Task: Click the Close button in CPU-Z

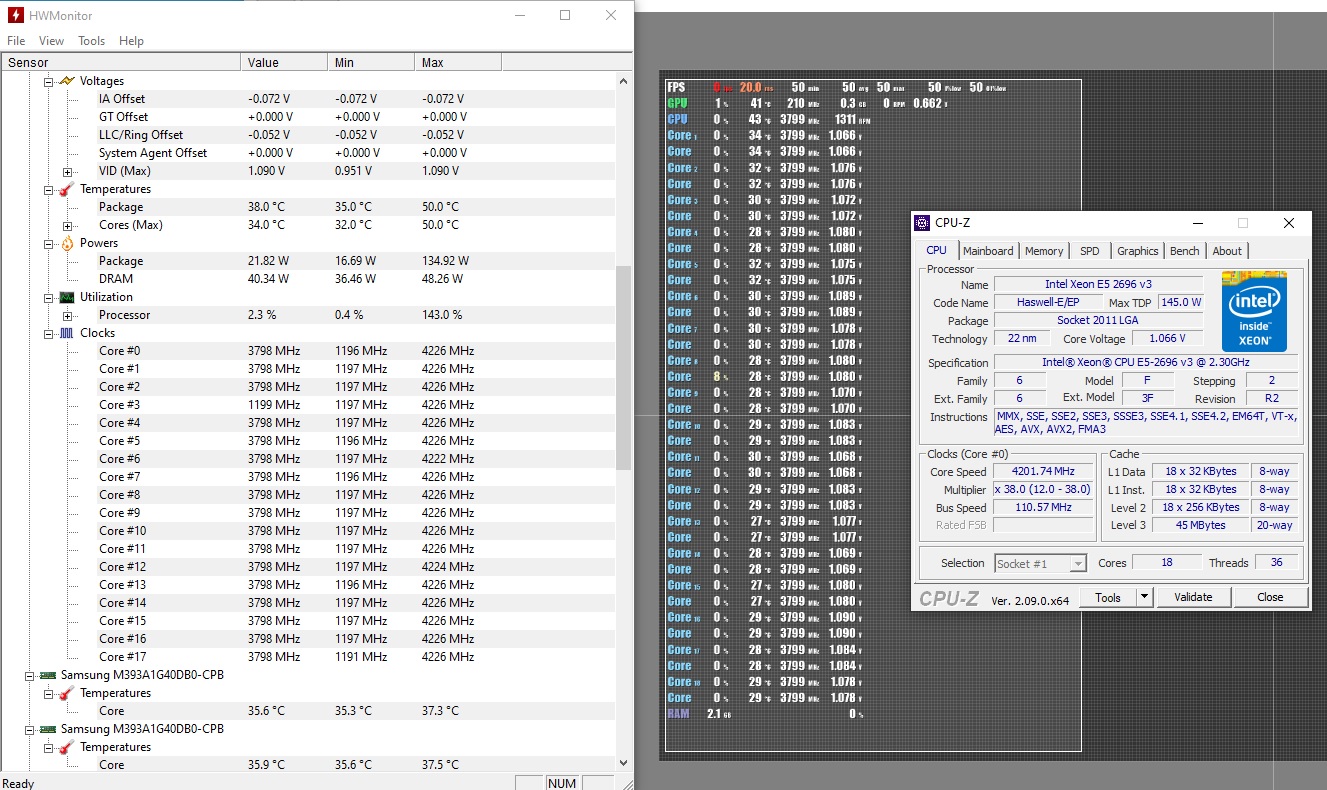Action: click(x=1270, y=597)
